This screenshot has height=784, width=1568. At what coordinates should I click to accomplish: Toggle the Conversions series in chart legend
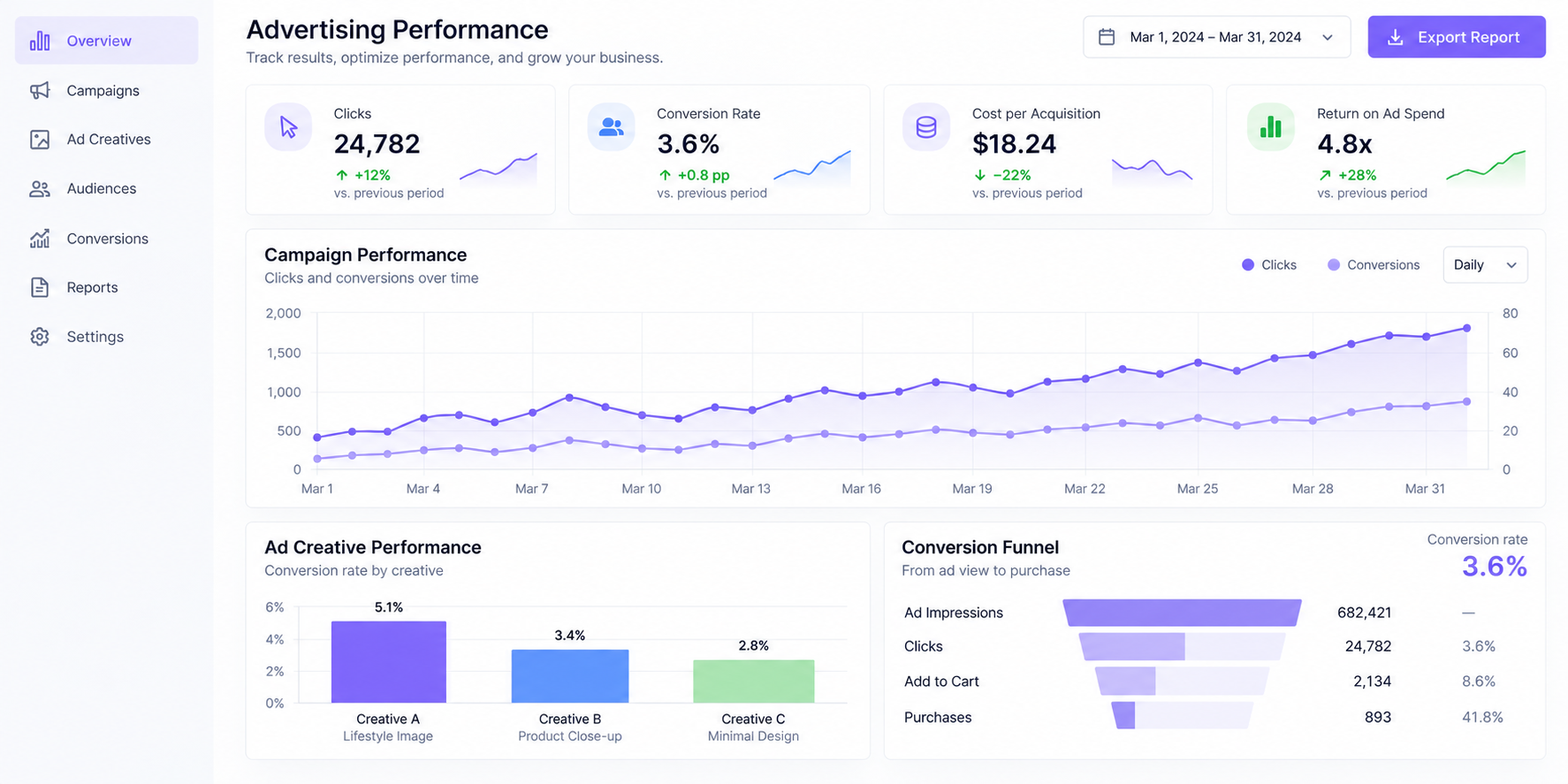click(x=1374, y=265)
